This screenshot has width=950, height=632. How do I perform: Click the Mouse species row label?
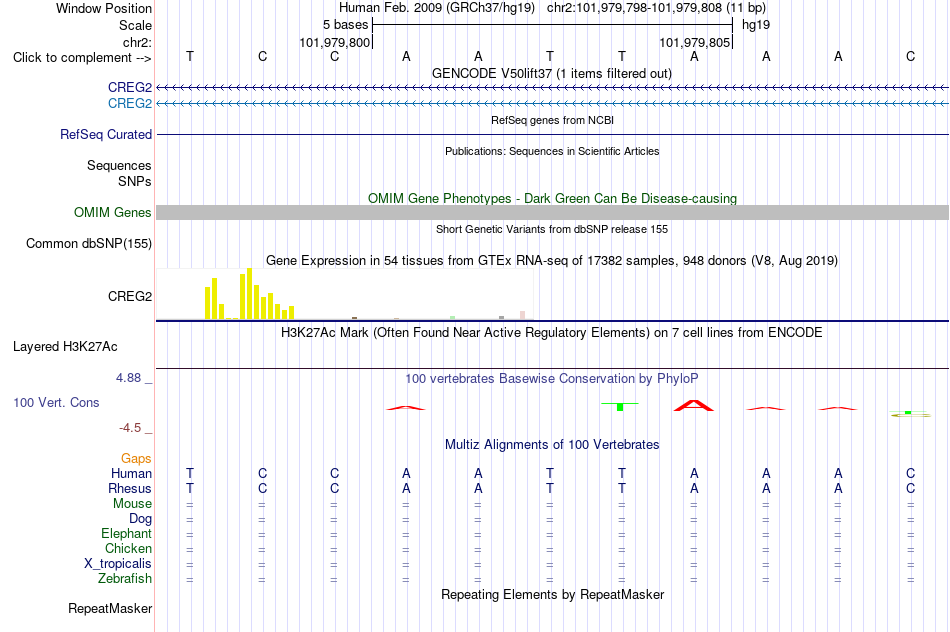[132, 504]
